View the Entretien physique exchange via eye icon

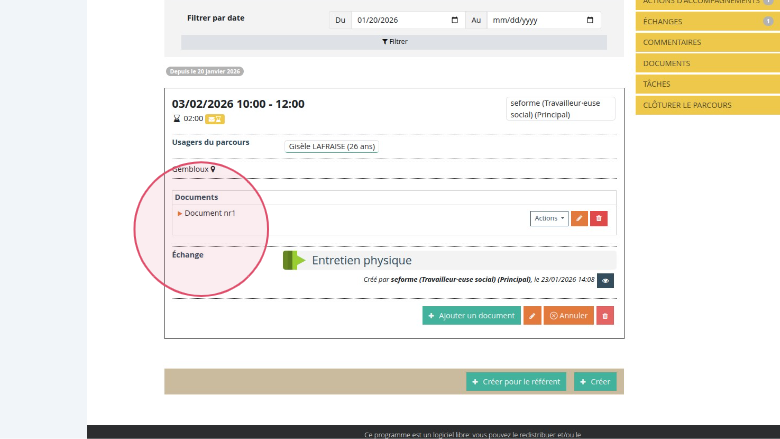click(604, 281)
